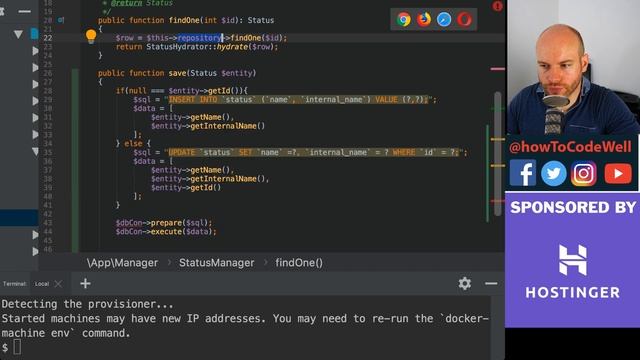
Task: Click the terminal prompt after the $ sign
Action: click(17, 347)
